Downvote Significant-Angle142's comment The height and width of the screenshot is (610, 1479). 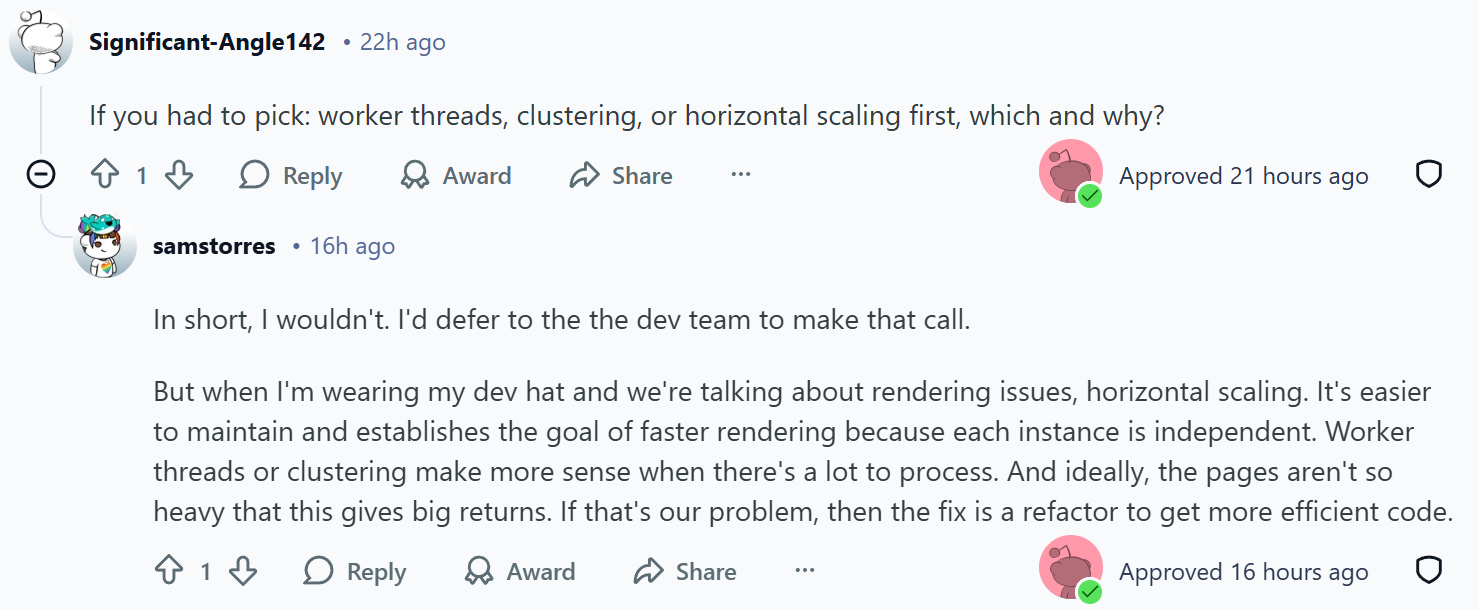[x=179, y=176]
